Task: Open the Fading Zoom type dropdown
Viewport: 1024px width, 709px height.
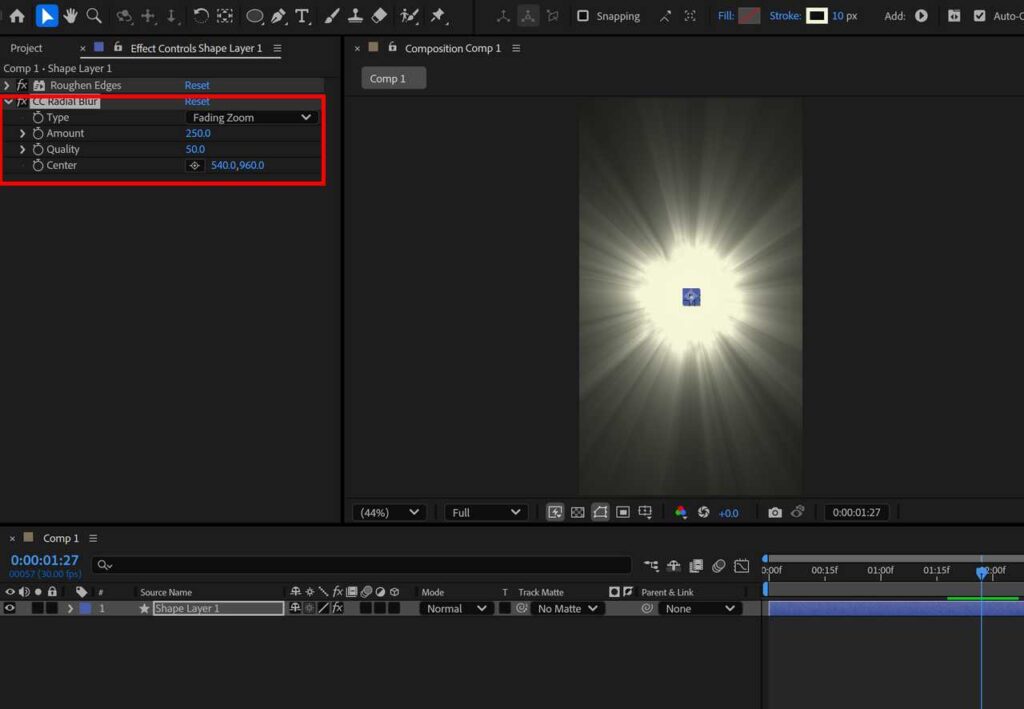Action: (251, 118)
